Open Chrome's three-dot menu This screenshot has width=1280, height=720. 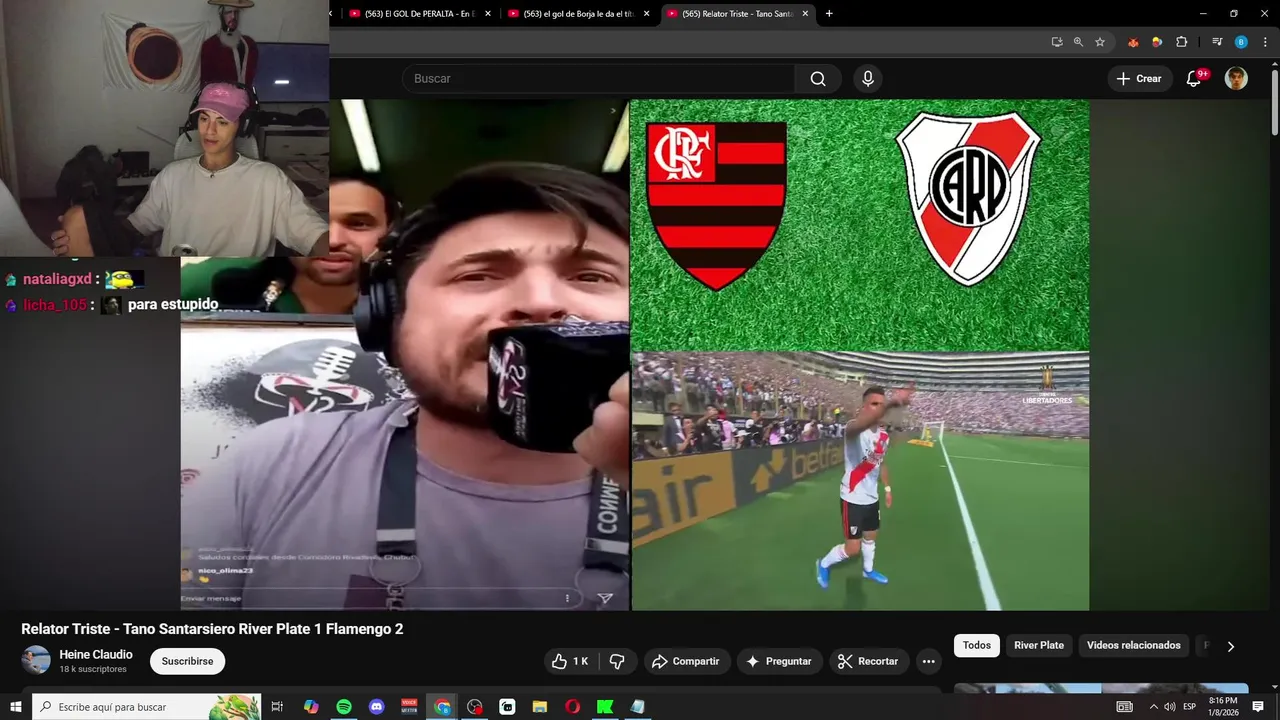[1264, 42]
